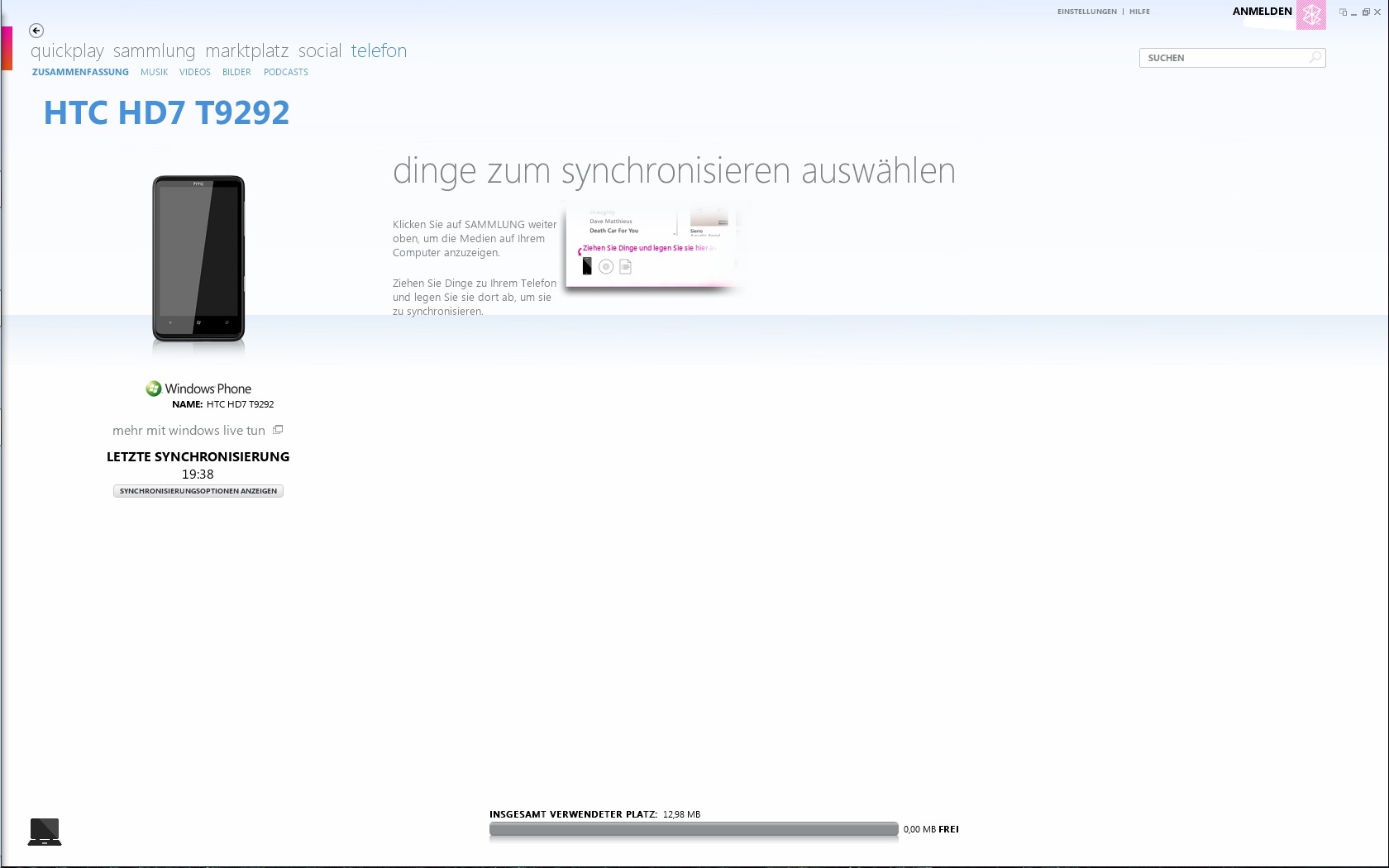Click the storage usage bar
This screenshot has height=868, width=1389.
tap(694, 829)
